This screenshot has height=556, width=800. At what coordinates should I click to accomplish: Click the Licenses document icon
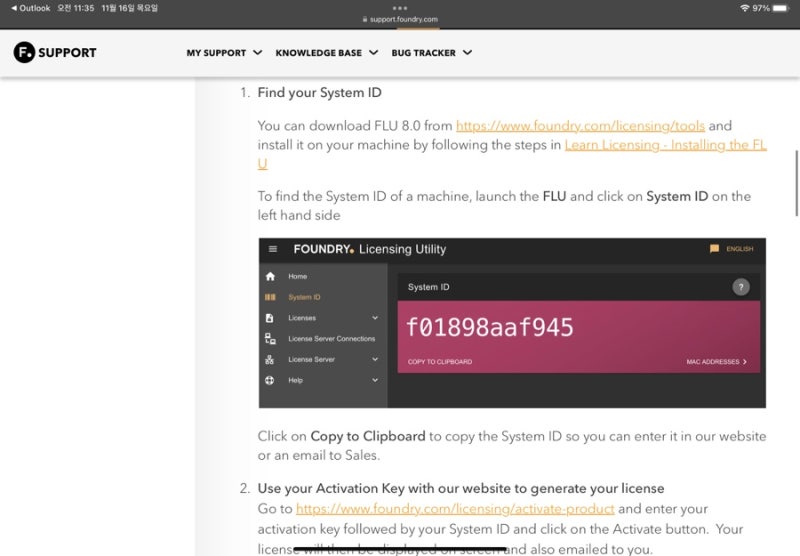pyautogui.click(x=270, y=318)
